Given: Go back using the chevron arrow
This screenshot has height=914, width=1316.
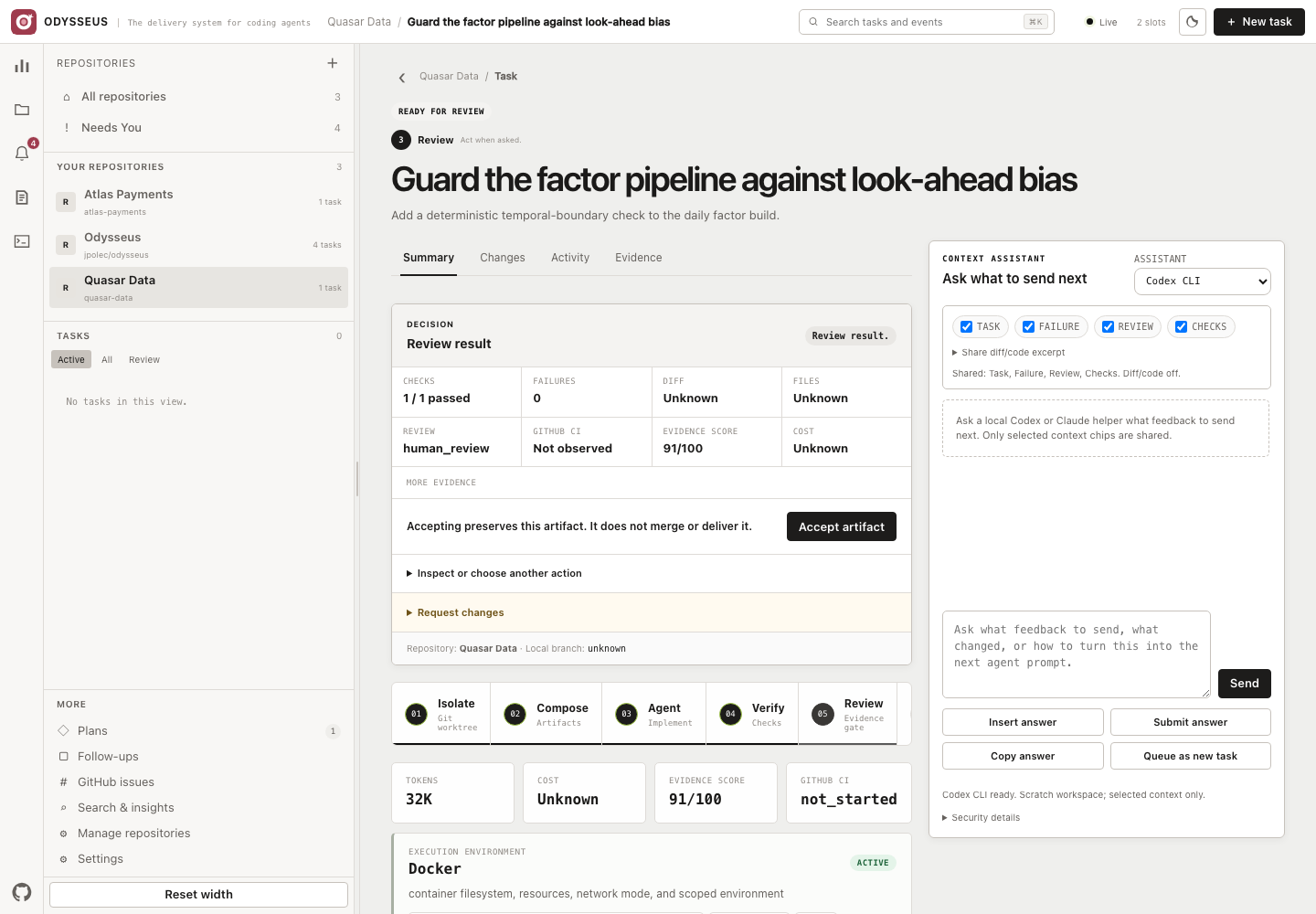Looking at the screenshot, I should [401, 78].
